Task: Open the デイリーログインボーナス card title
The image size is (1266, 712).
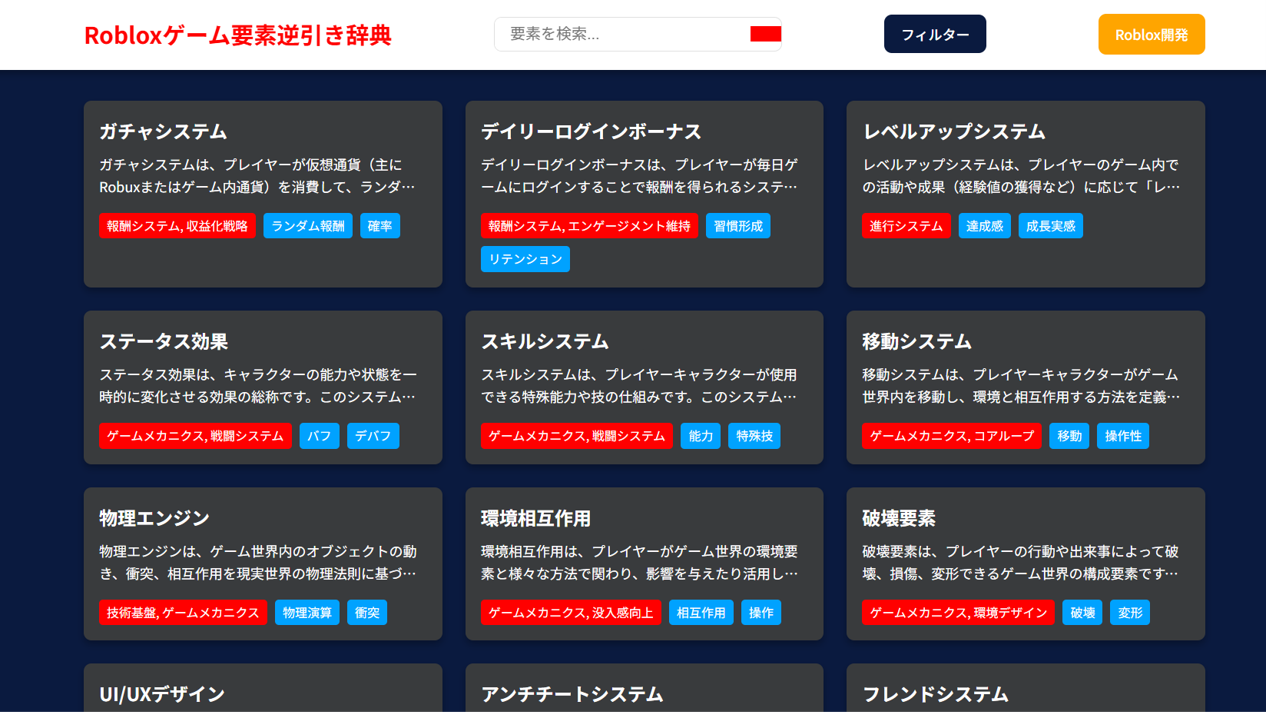Action: tap(591, 131)
